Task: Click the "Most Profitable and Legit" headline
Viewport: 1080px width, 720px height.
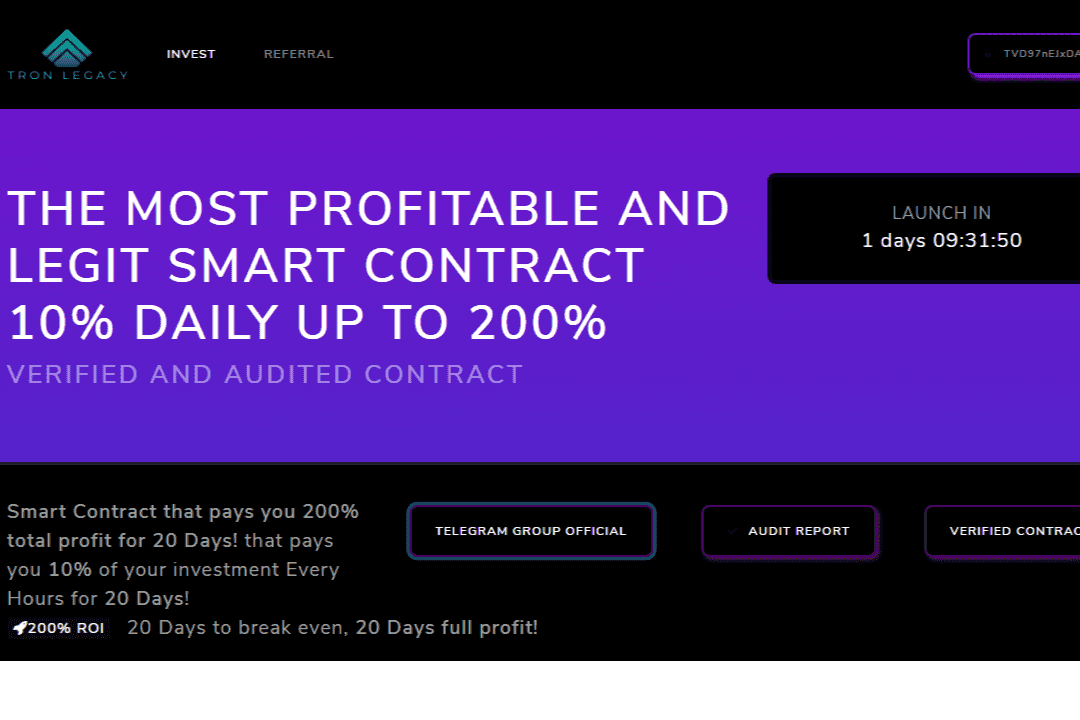Action: pos(368,209)
